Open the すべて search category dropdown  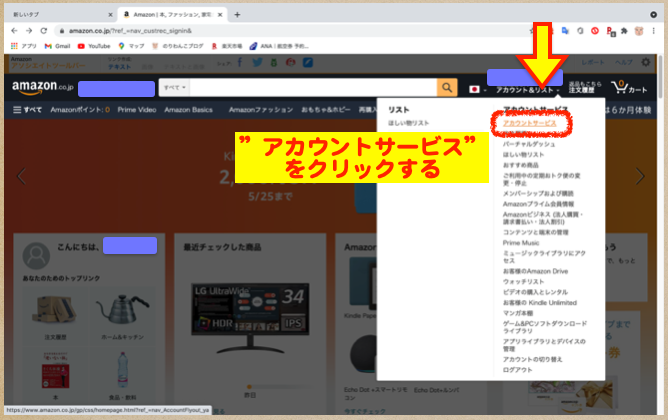coord(175,87)
